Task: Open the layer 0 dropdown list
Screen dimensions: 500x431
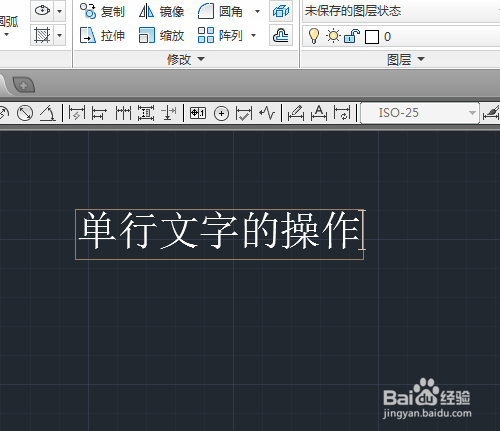Action: (x=401, y=36)
